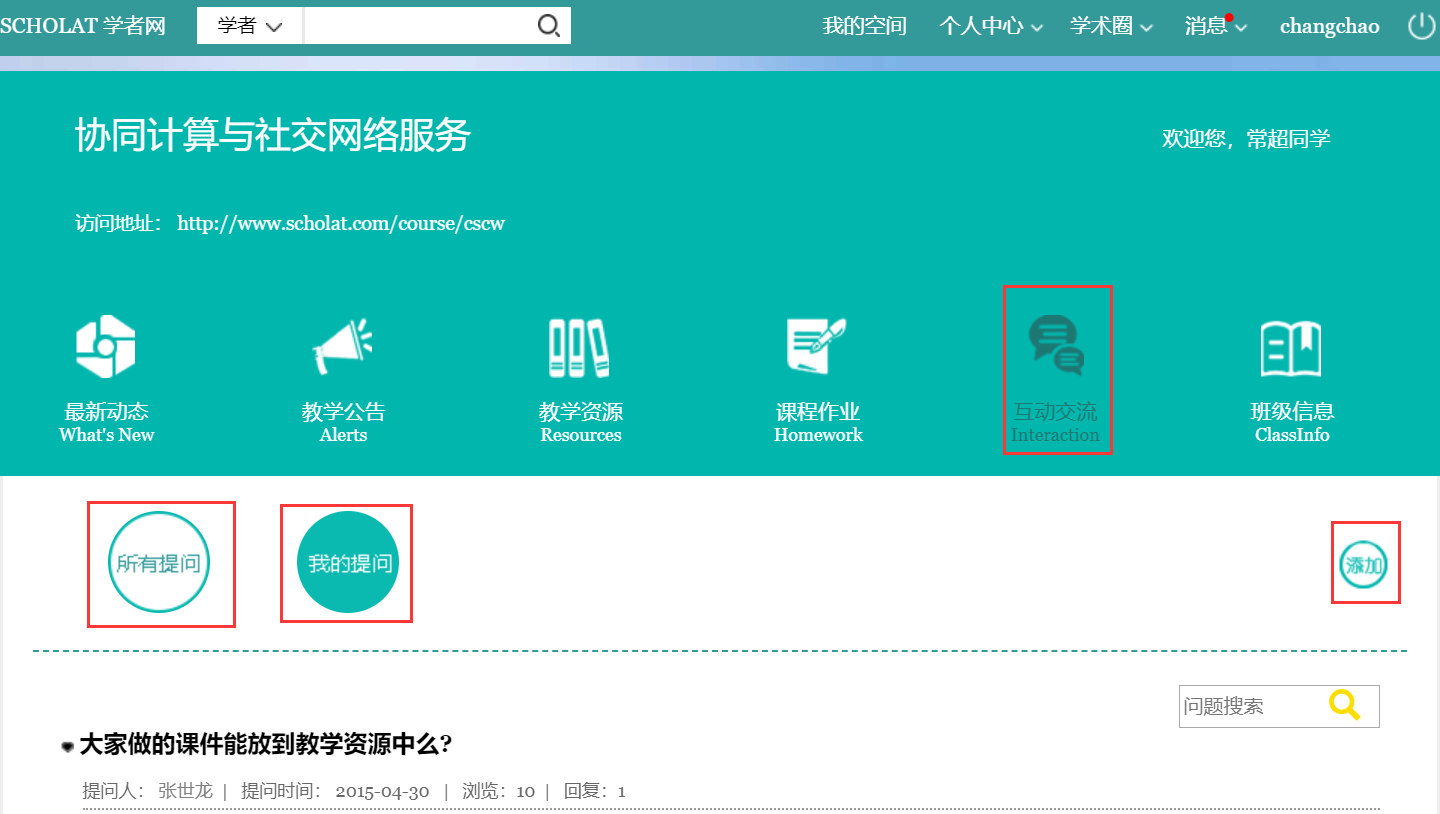Screen dimensions: 1440x814
Task: Click the 添加 add question button
Action: pyautogui.click(x=1364, y=565)
